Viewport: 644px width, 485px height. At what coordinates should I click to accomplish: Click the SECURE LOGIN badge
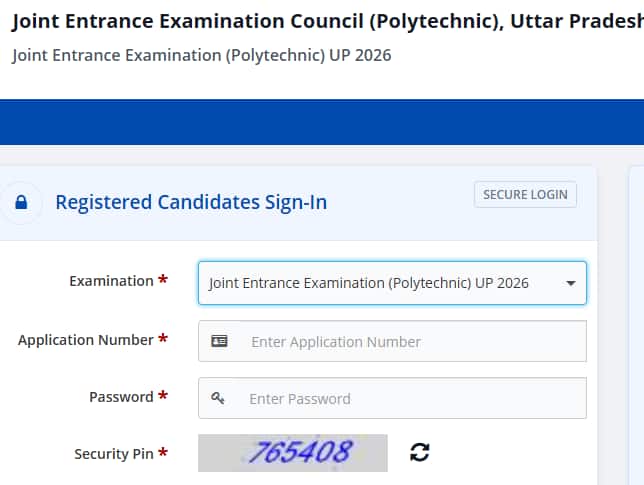coord(525,194)
